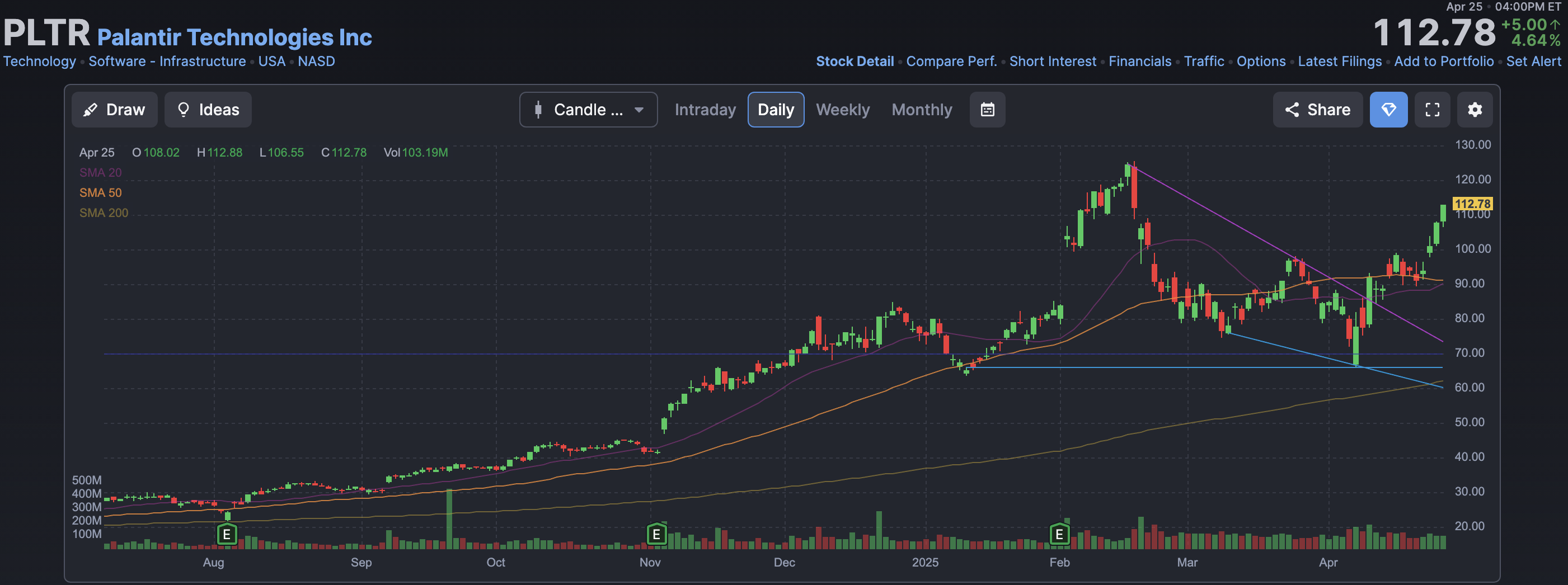Open the Technology sector link
1568x585 pixels.
tap(40, 62)
